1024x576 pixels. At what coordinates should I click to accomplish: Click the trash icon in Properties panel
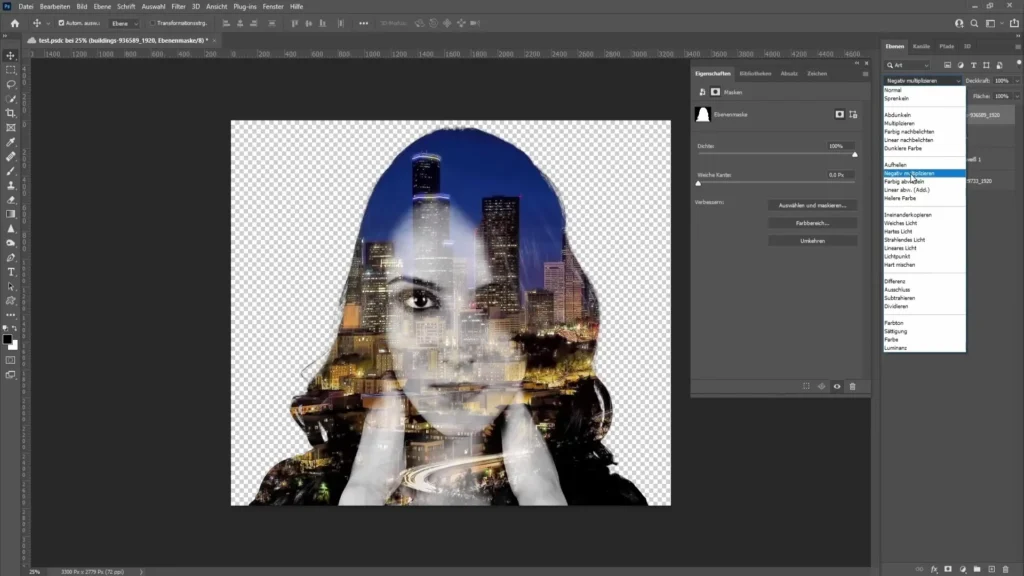point(852,386)
